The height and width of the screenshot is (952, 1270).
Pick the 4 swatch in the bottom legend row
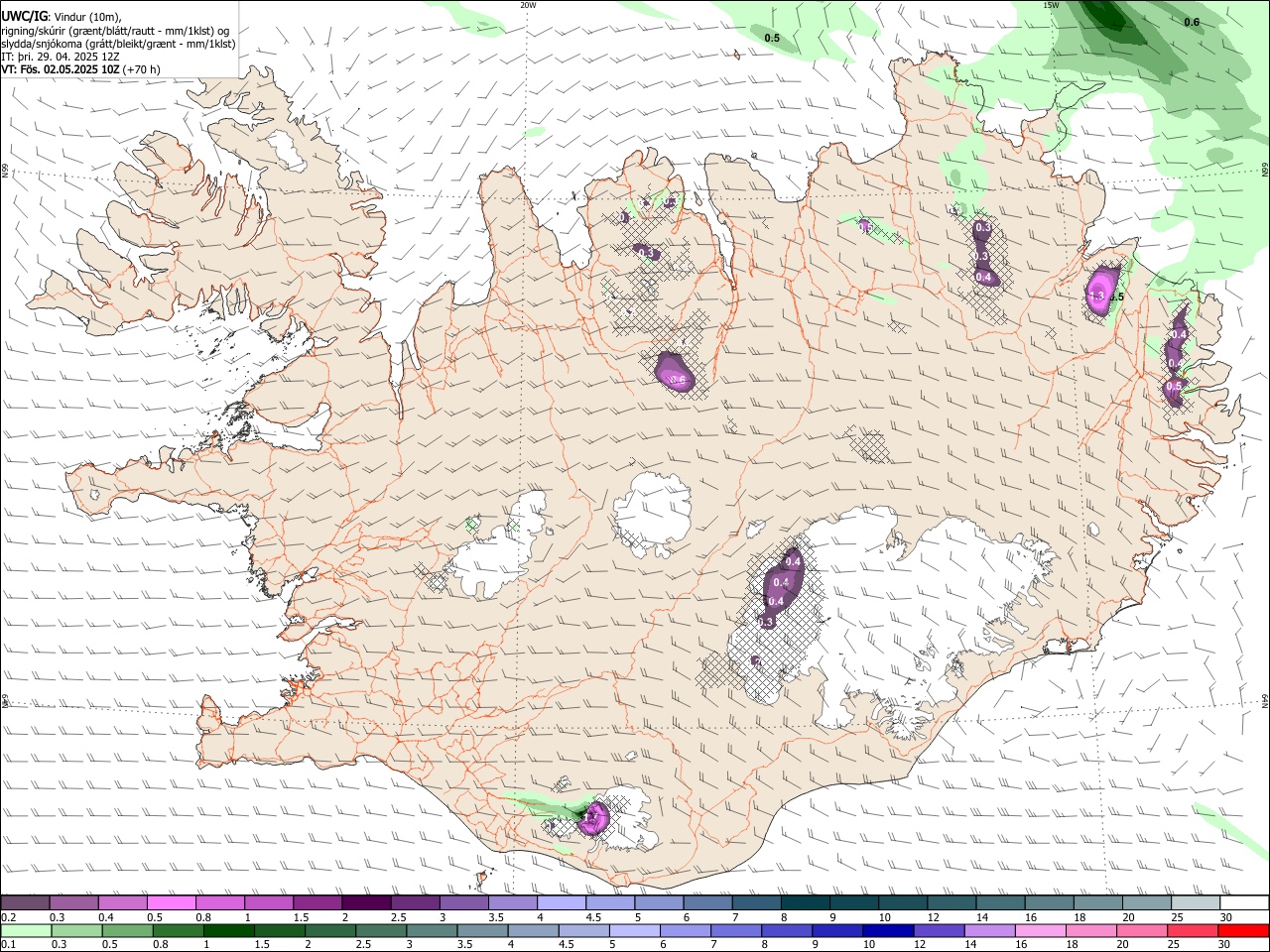(x=532, y=931)
